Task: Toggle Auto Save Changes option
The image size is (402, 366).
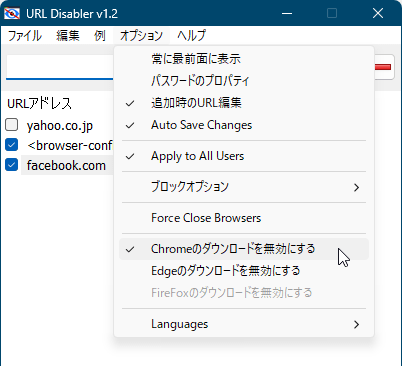Action: pos(244,125)
